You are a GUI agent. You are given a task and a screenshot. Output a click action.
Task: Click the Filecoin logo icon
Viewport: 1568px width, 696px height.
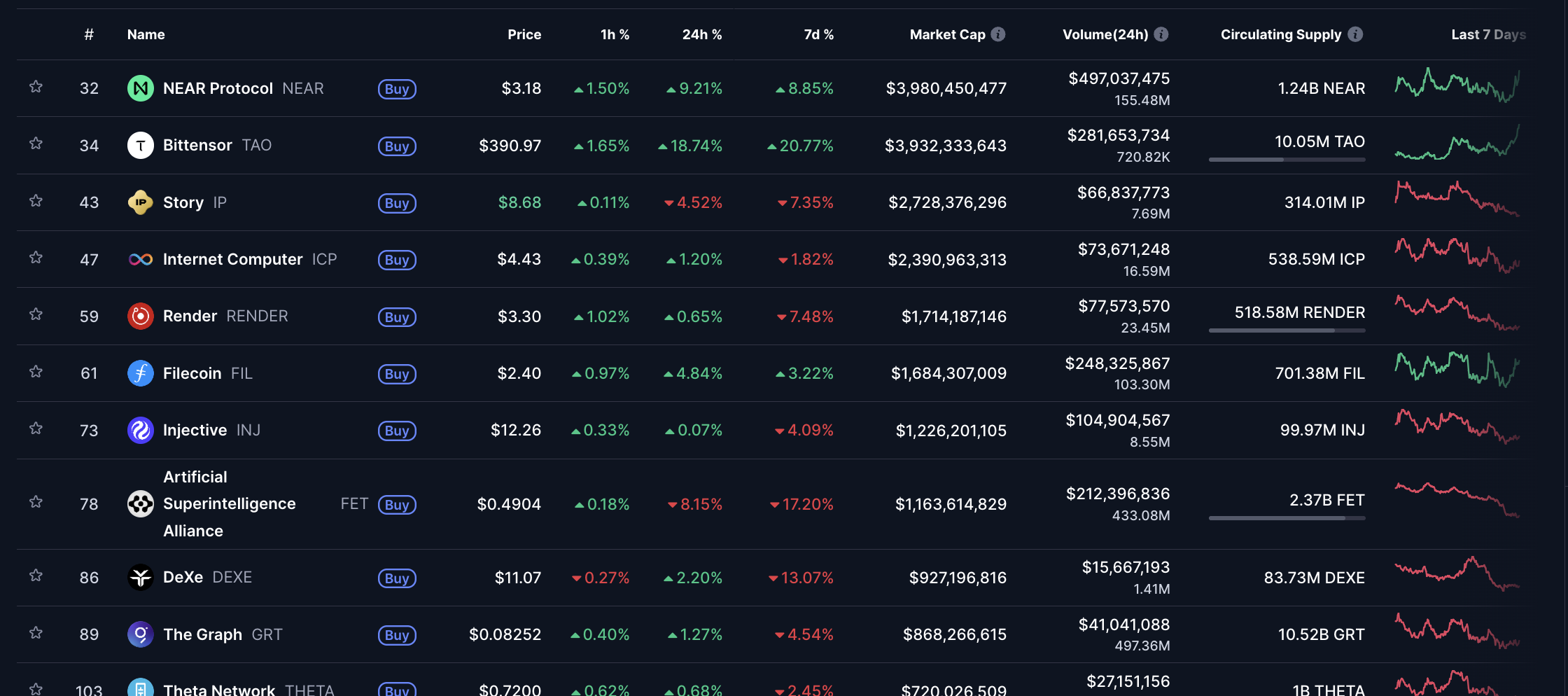141,373
